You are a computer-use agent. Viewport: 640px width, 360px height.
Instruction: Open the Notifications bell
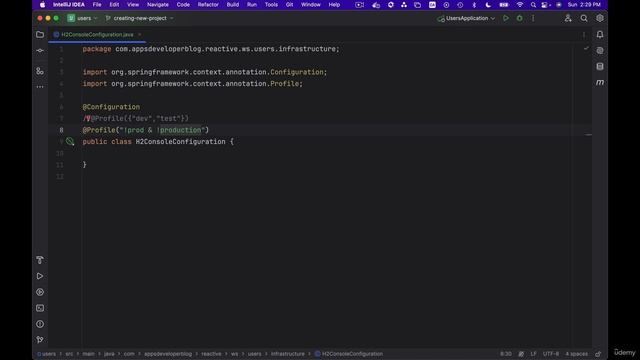click(x=600, y=35)
